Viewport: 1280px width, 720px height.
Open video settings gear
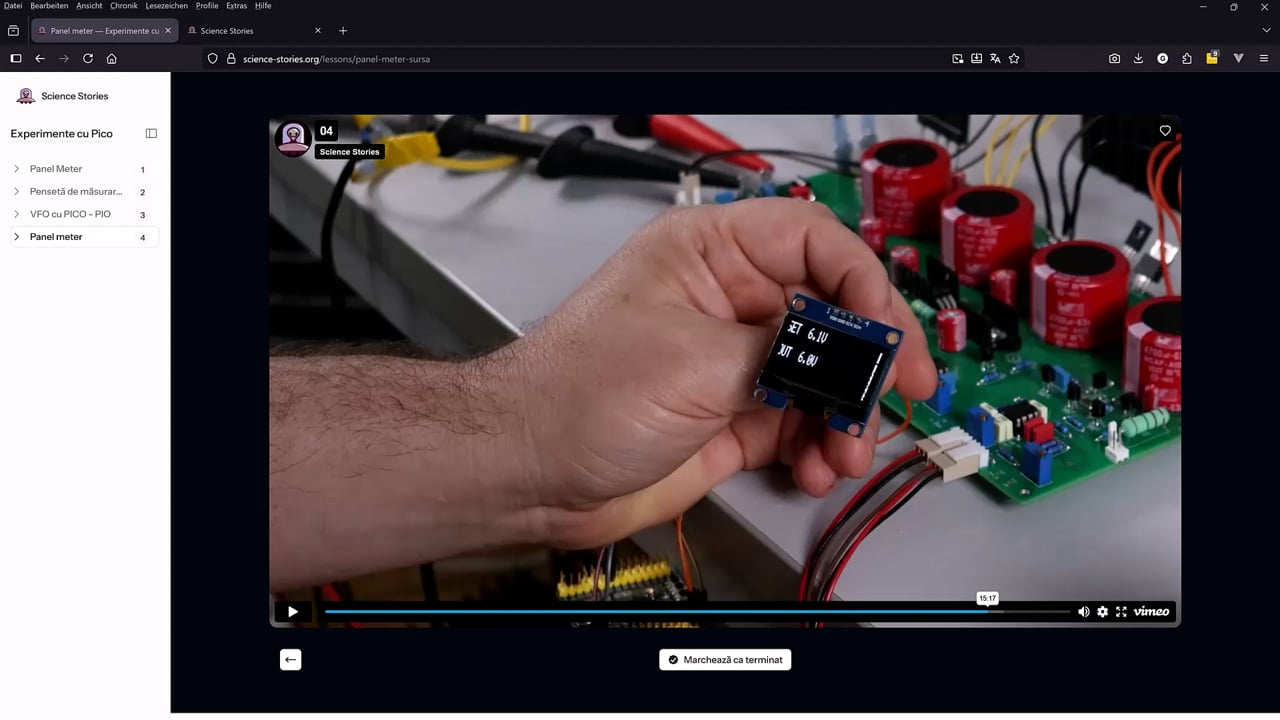tap(1102, 612)
